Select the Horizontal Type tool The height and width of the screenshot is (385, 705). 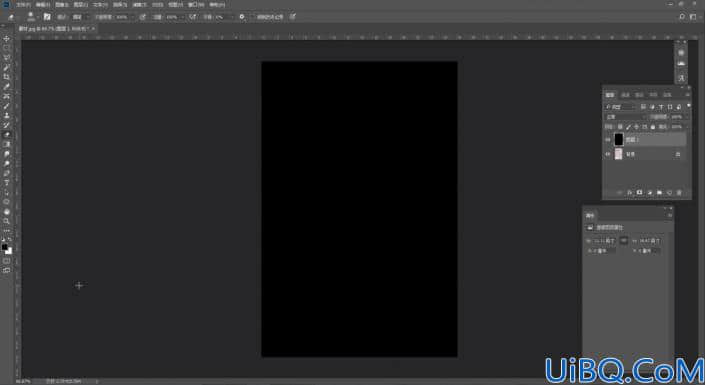(x=6, y=183)
